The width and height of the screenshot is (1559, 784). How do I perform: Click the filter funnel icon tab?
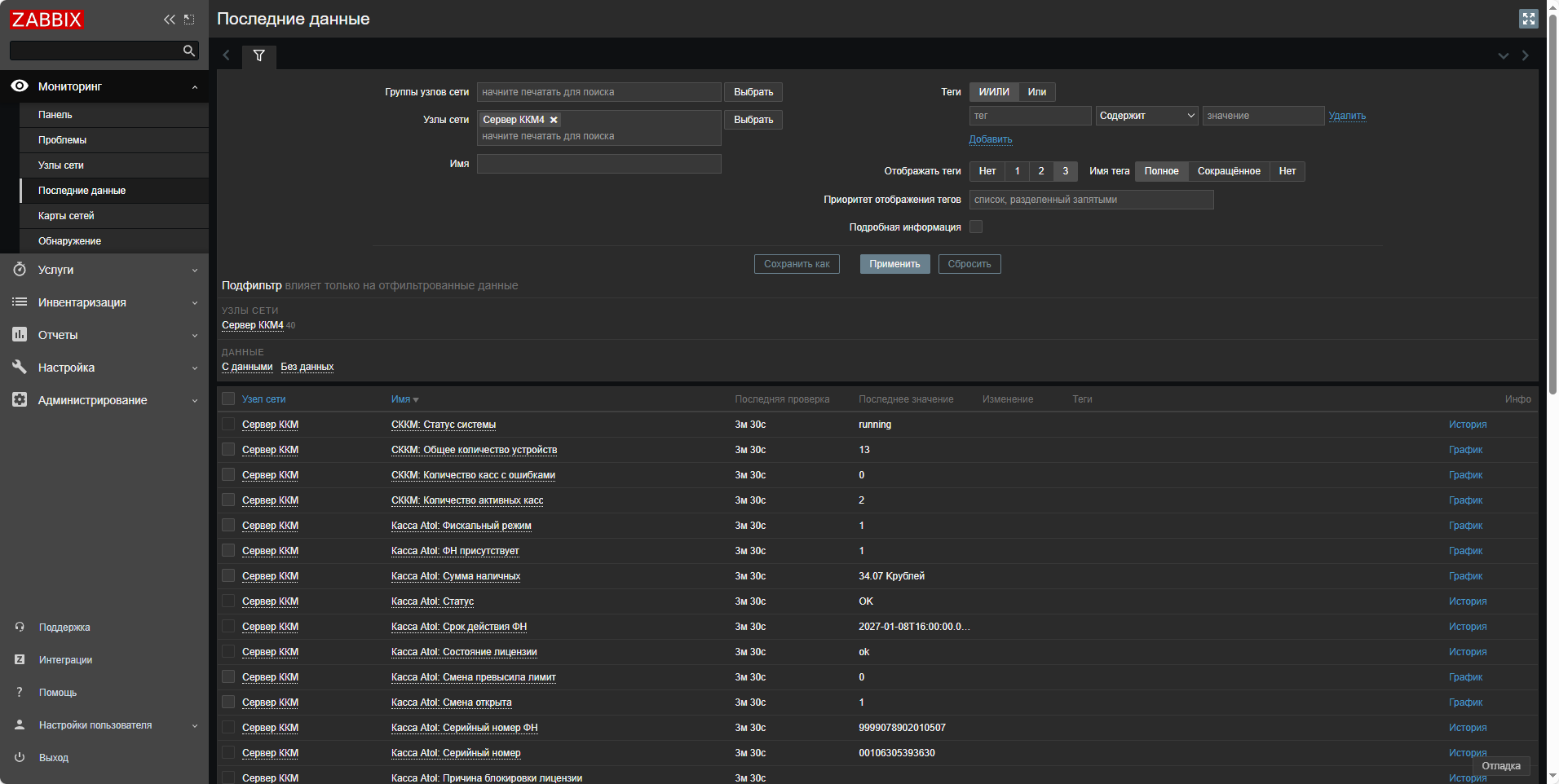258,55
